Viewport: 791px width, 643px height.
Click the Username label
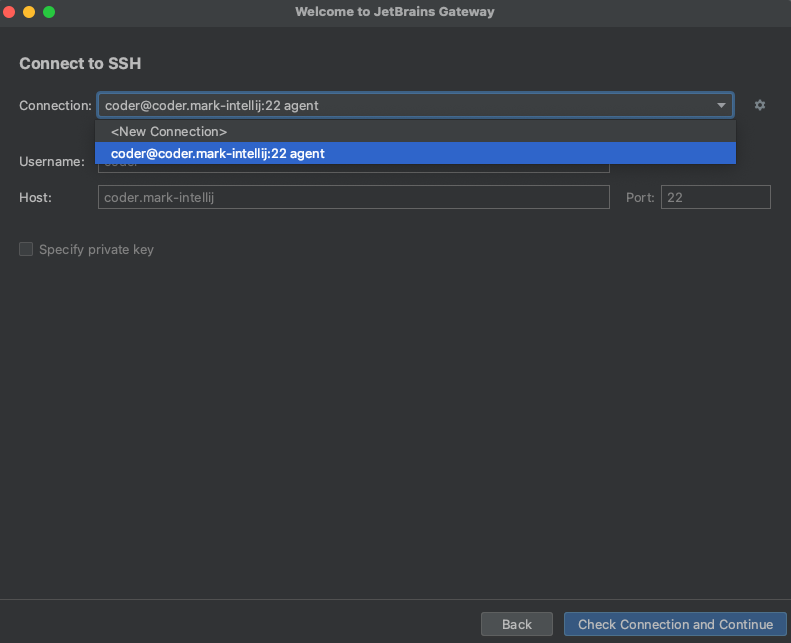(52, 161)
